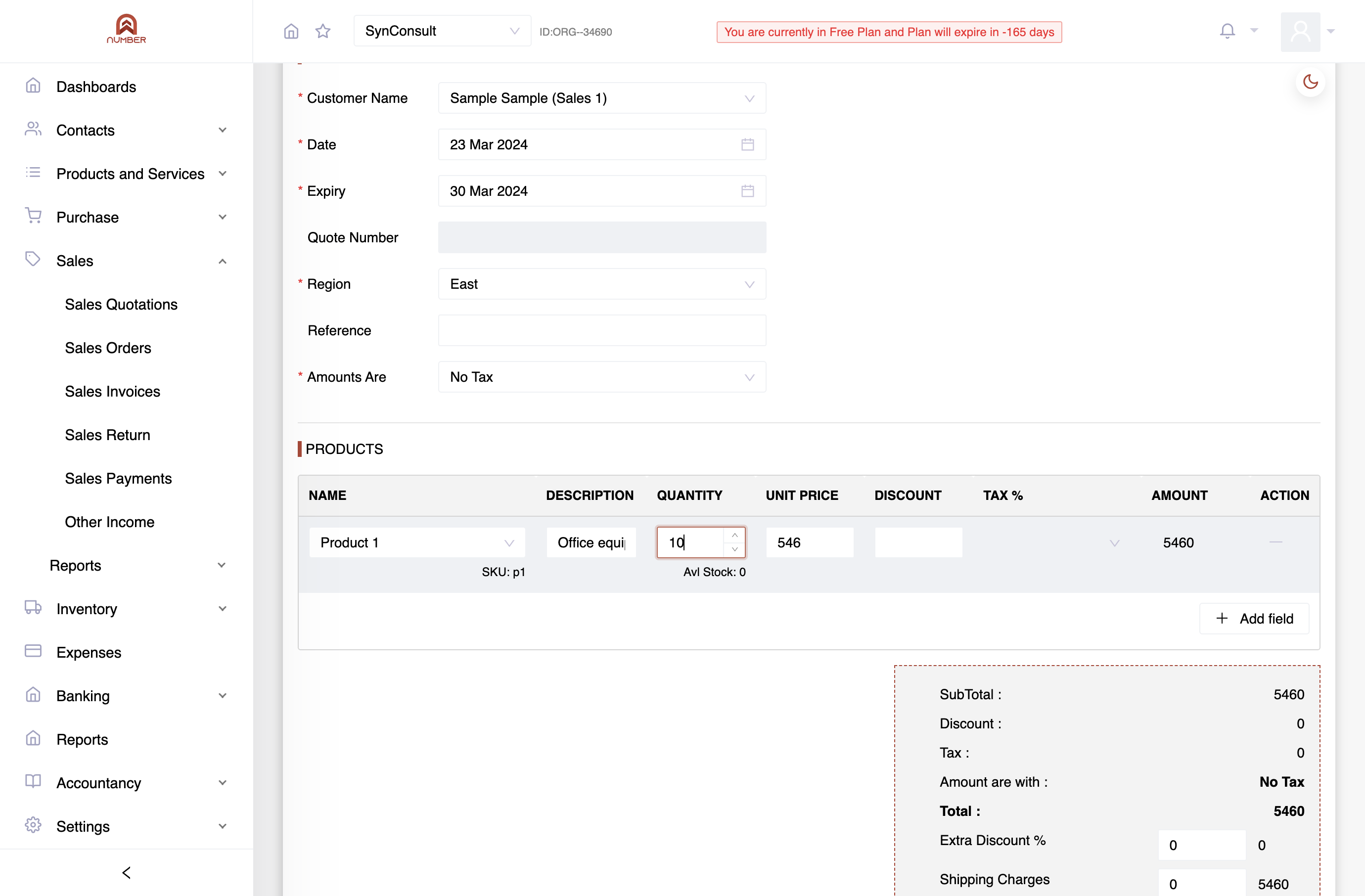
Task: Remove Product 1 row minus icon
Action: [1275, 542]
